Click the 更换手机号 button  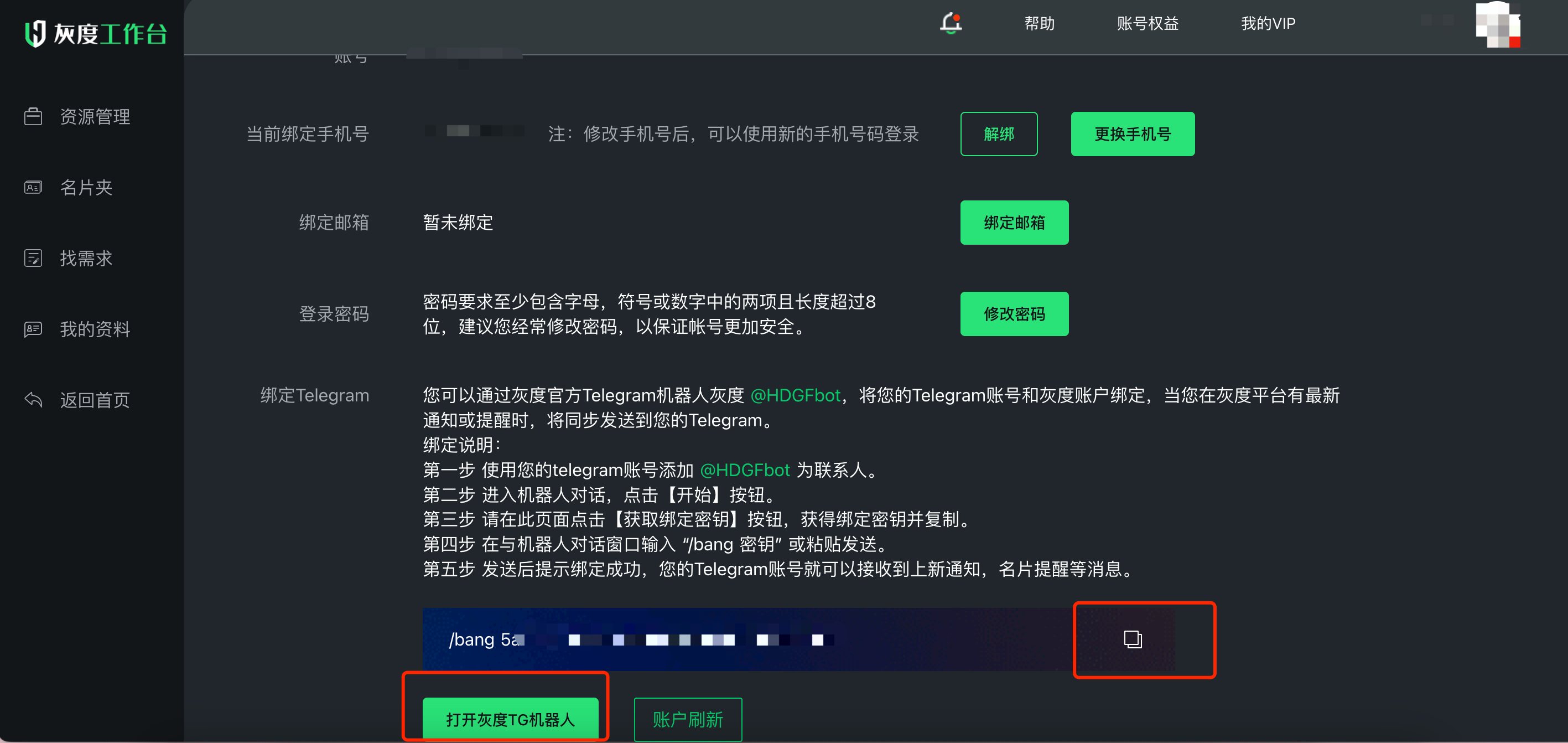pyautogui.click(x=1133, y=134)
